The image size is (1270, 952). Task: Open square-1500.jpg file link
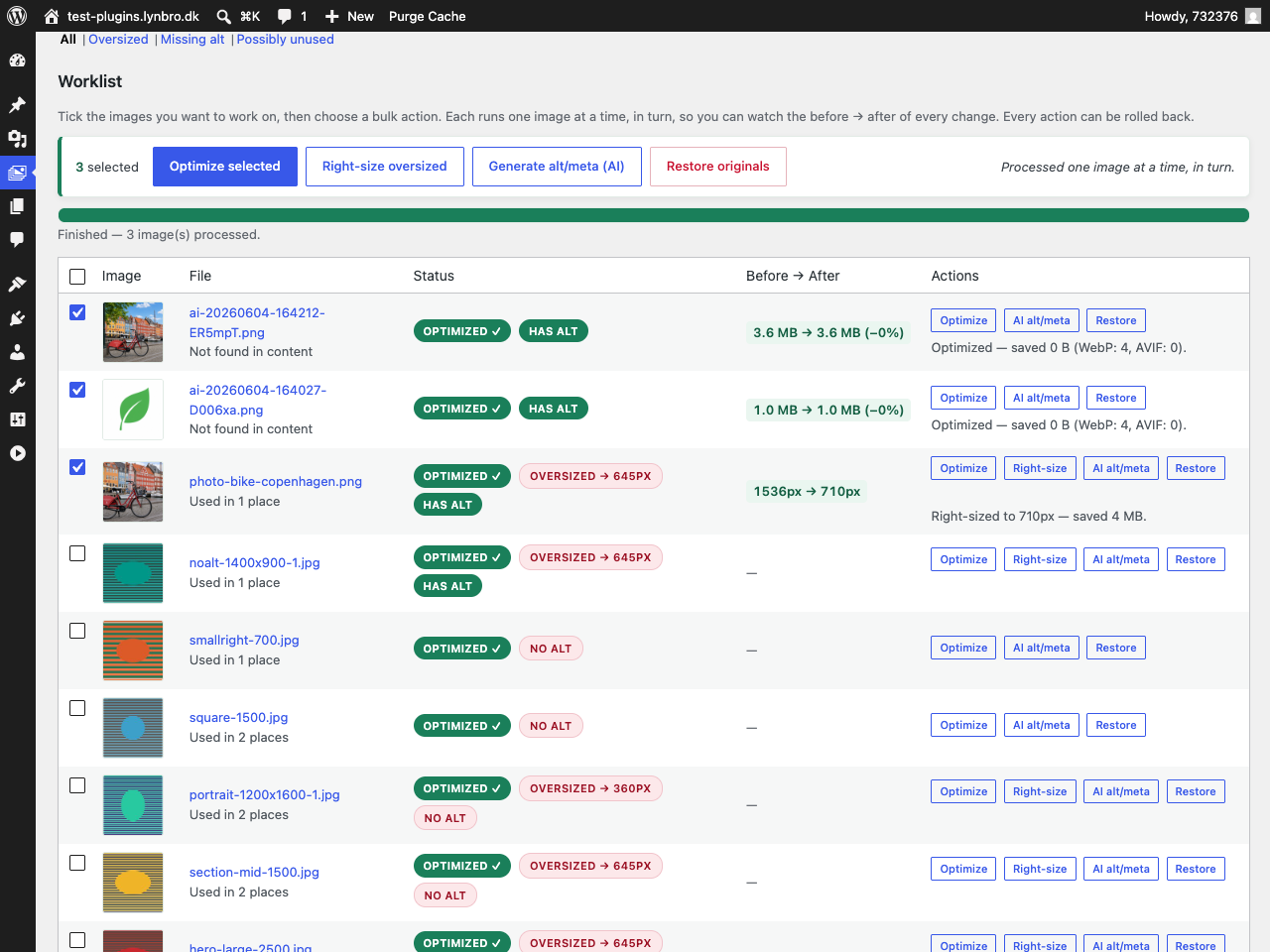click(238, 717)
